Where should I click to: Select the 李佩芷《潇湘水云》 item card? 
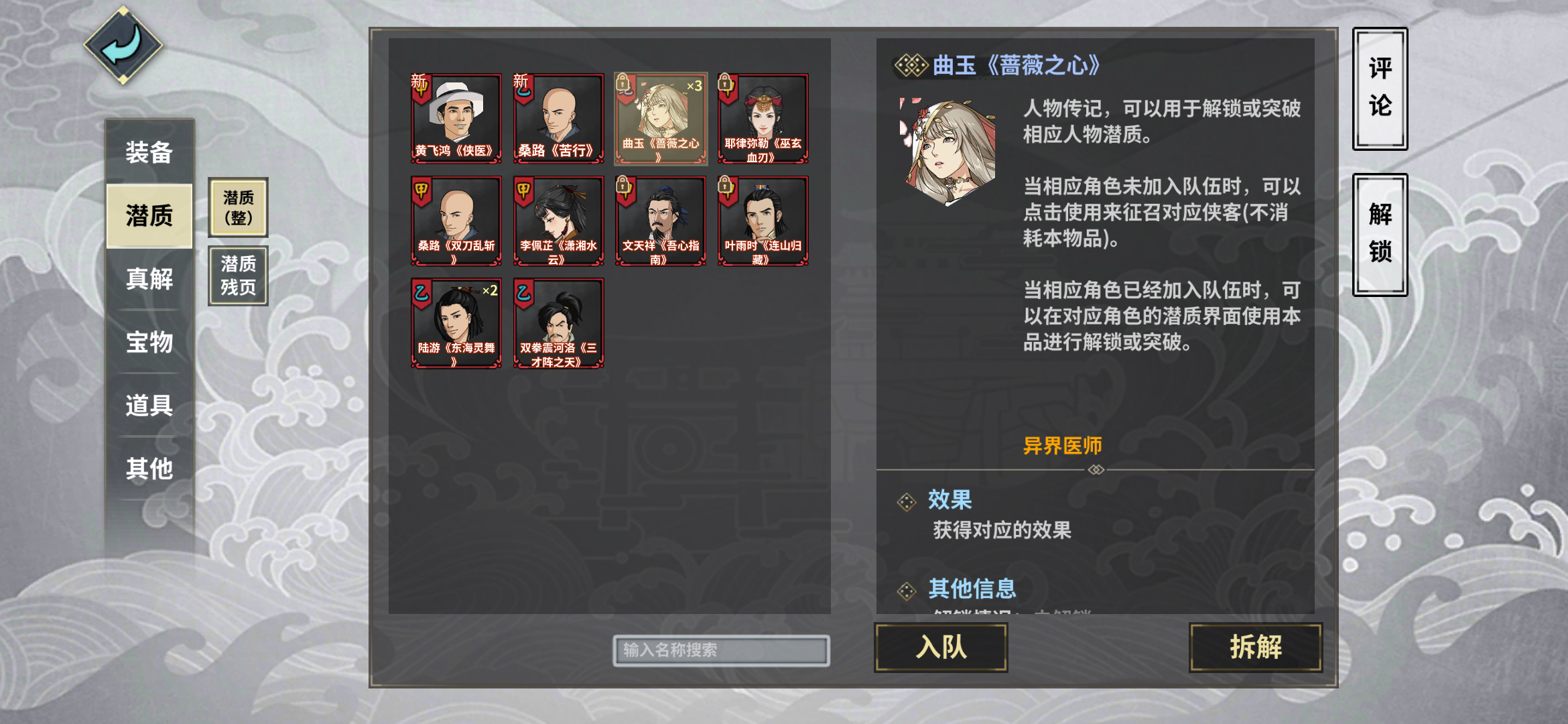[x=558, y=221]
